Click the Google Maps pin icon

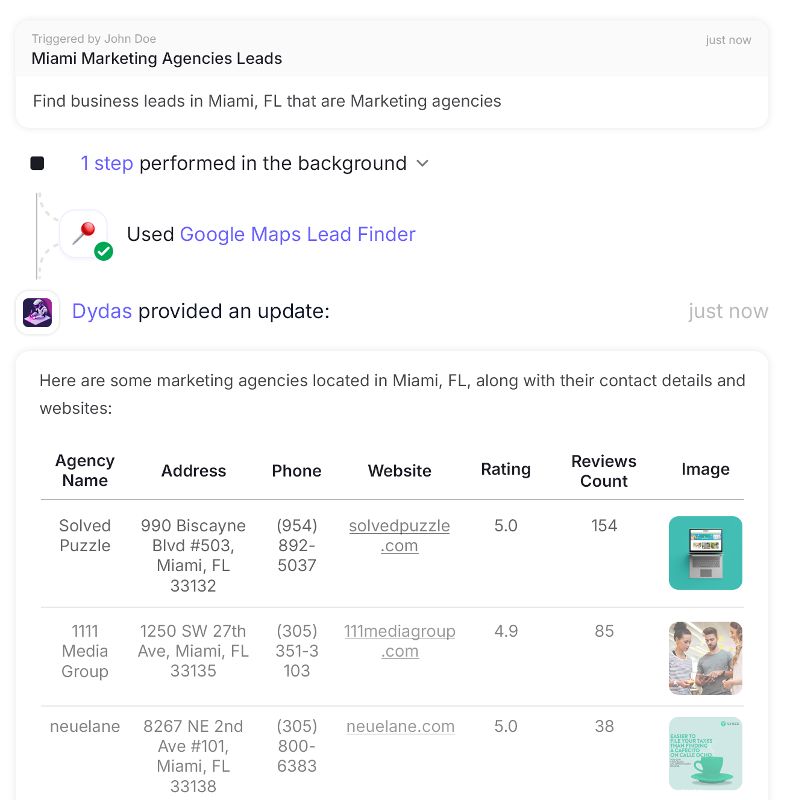pos(84,233)
